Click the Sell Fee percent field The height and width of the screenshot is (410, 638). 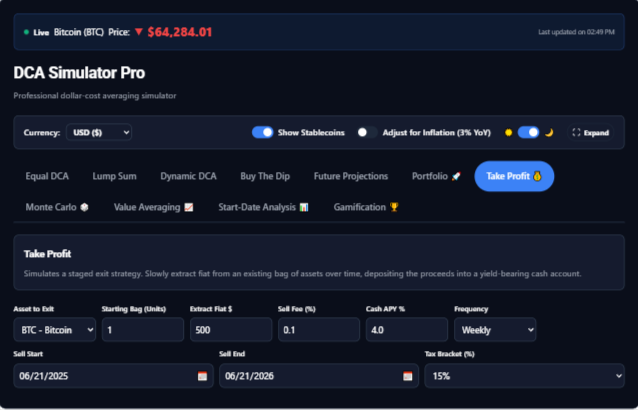pos(319,329)
